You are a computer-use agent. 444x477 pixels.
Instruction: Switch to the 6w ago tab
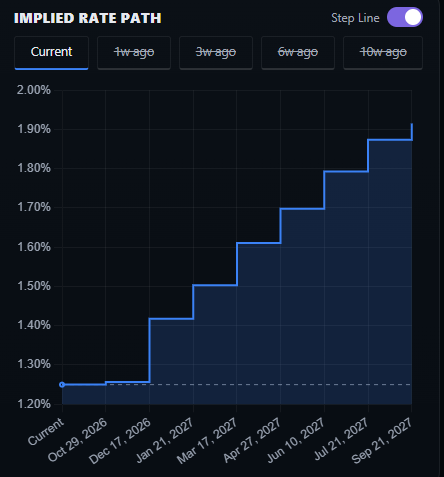point(298,52)
